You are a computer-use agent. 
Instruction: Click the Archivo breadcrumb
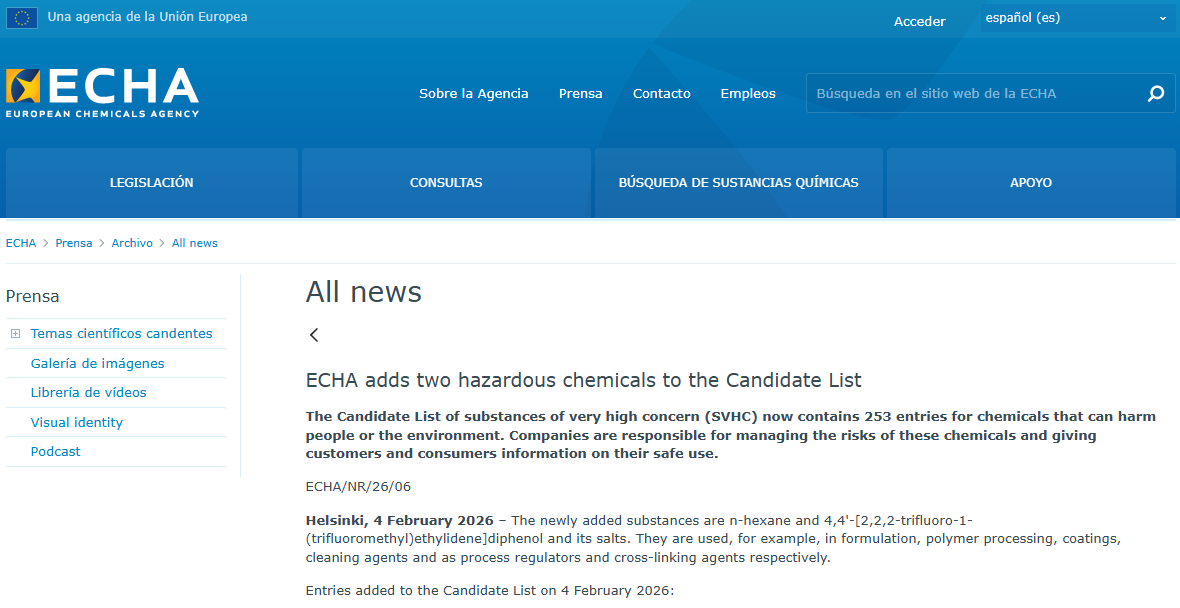pos(132,243)
